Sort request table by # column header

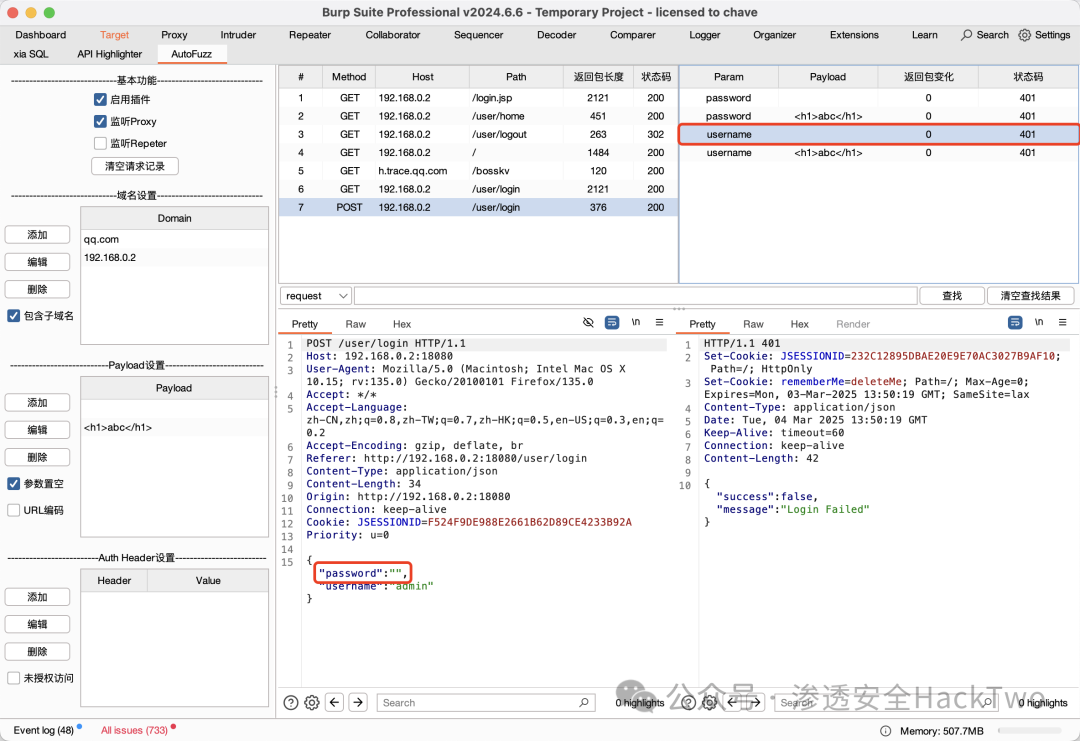[300, 77]
